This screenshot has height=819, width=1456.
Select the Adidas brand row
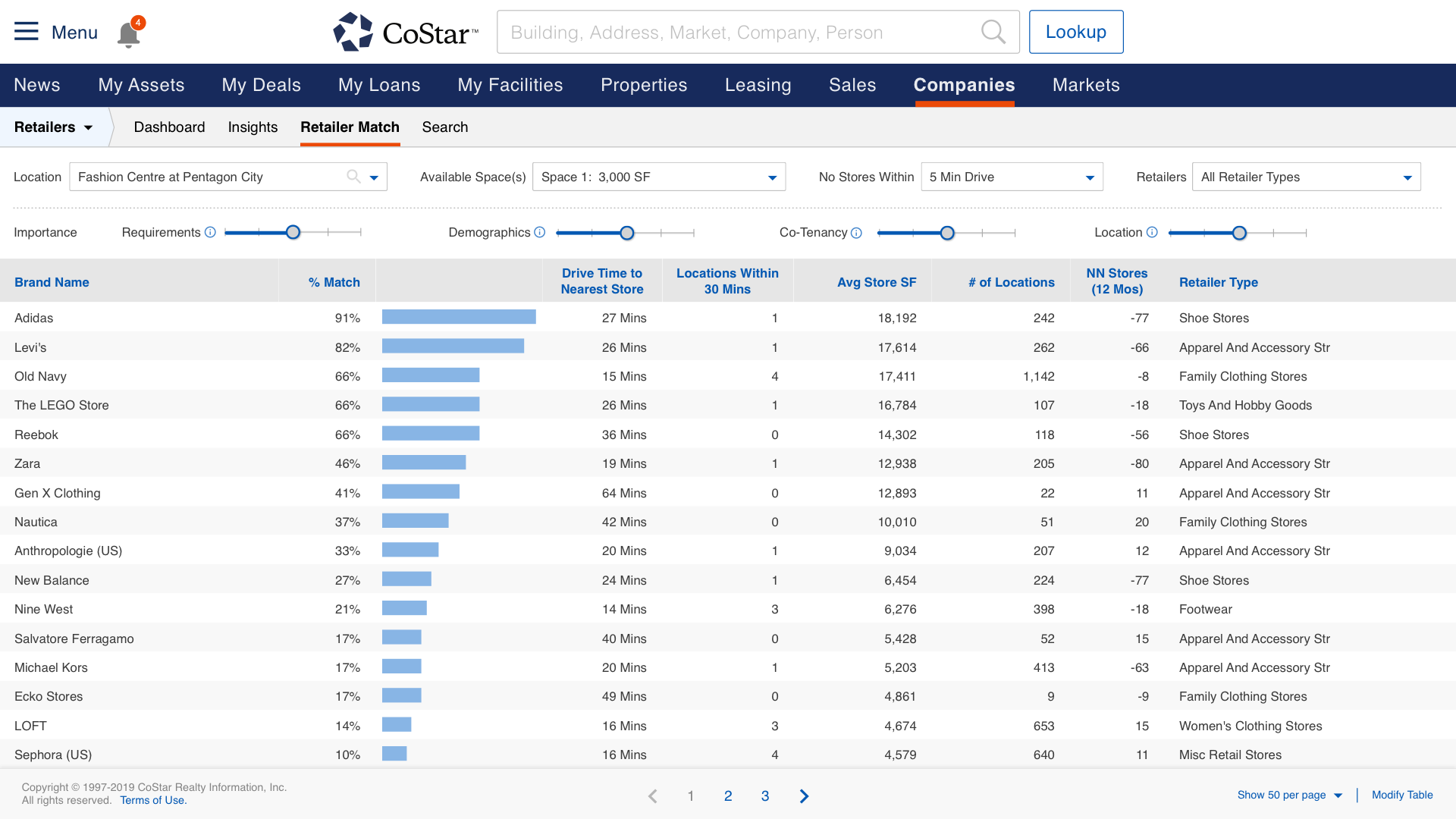[x=728, y=318]
